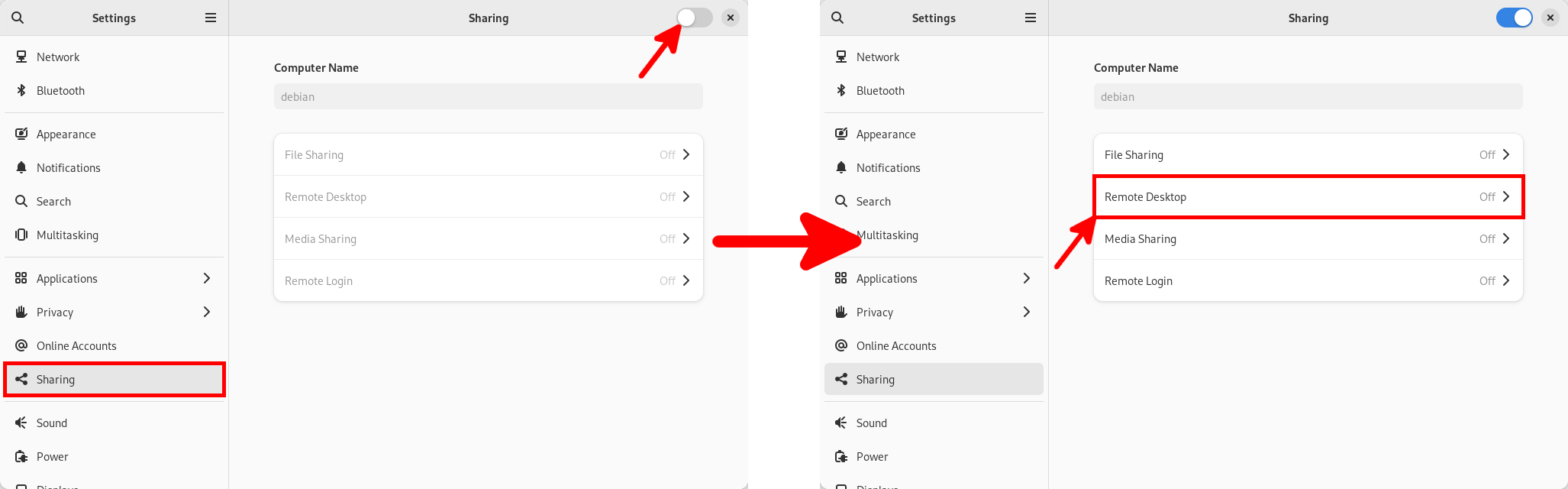Viewport: 1568px width, 489px height.
Task: Click the Appearance icon in left sidebar
Action: pyautogui.click(x=21, y=134)
